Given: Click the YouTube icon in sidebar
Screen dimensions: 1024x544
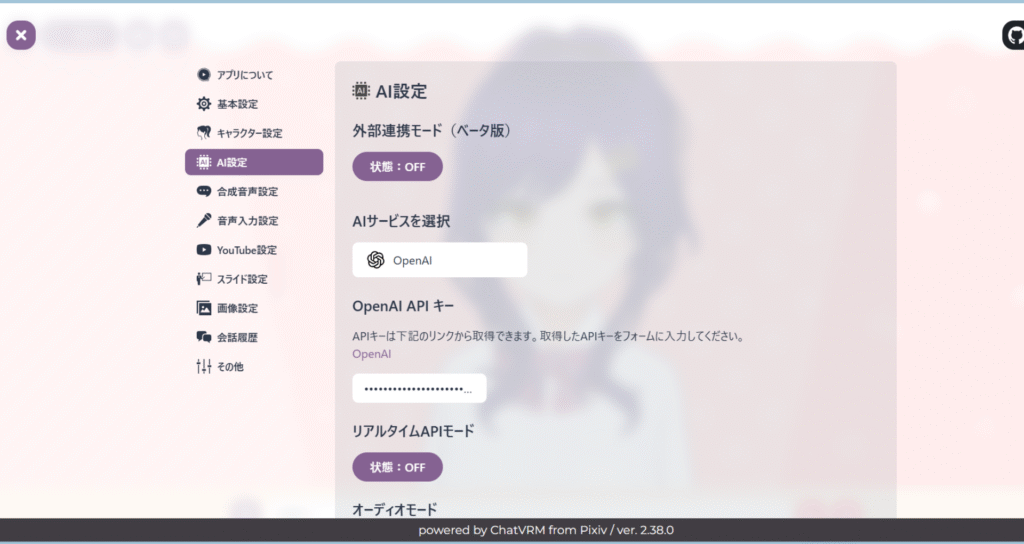Looking at the screenshot, I should (204, 250).
